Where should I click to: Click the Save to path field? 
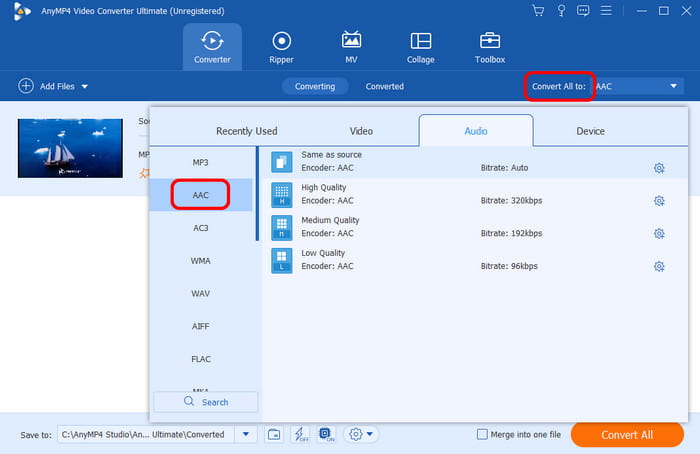(x=146, y=434)
